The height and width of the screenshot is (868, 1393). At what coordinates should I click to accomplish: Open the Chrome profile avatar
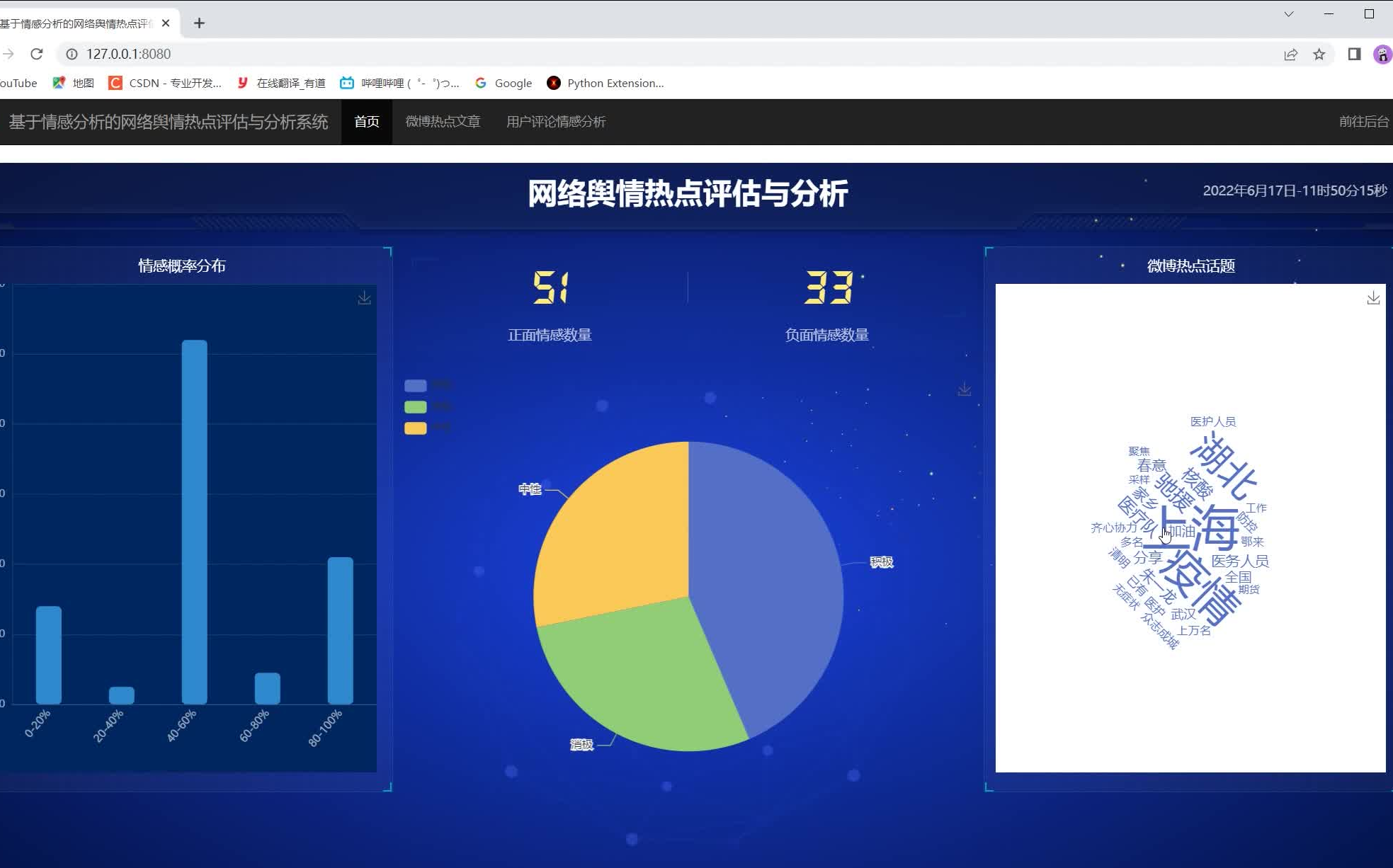coord(1382,54)
